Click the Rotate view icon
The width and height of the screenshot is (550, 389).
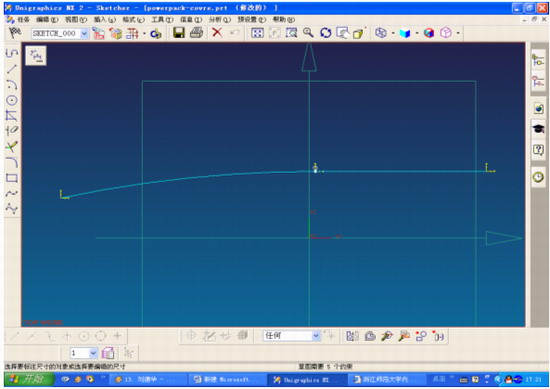point(326,33)
